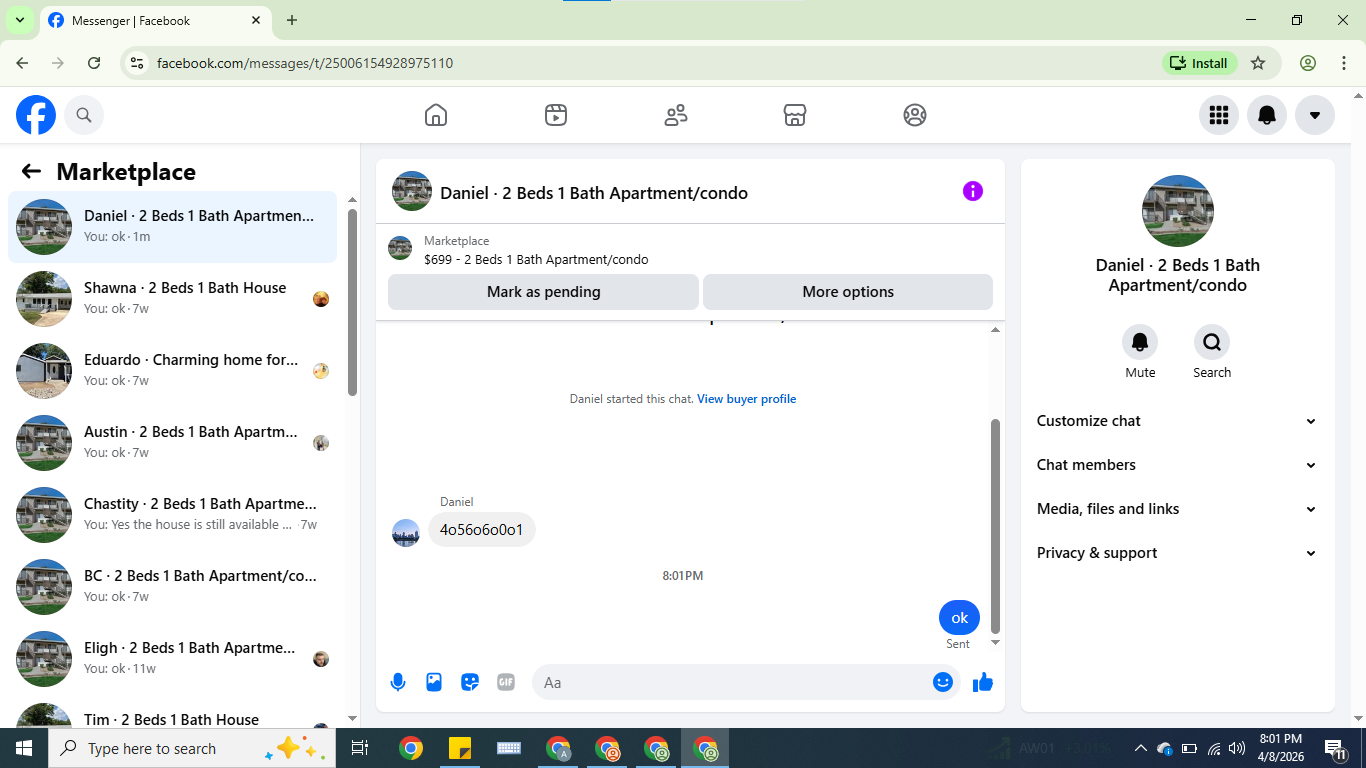Open the Daniel 2 Beds conversation
Viewport: 1366px width, 768px height.
coord(173,227)
